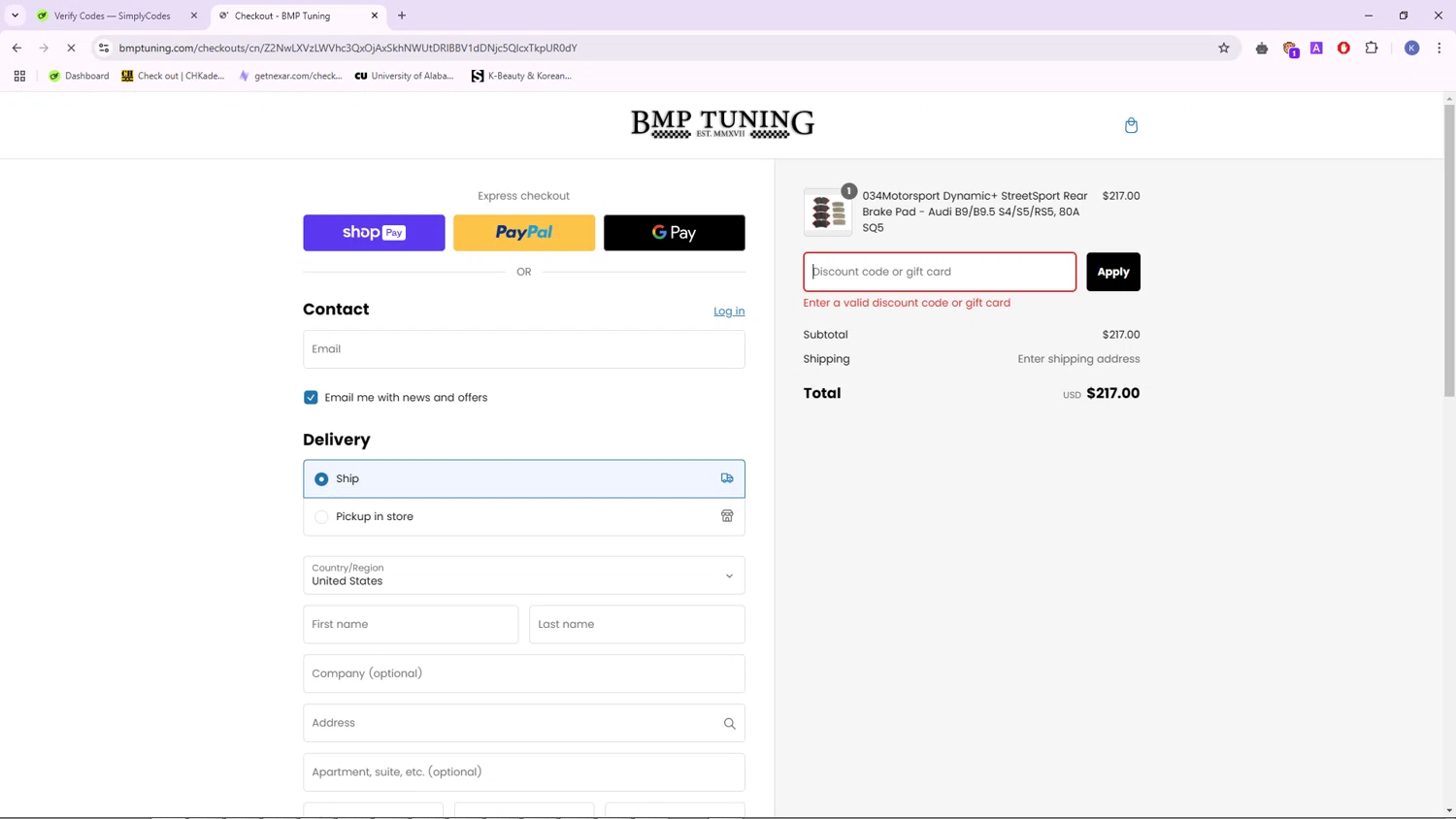Click the dark robot extension icon
Image resolution: width=1456 pixels, height=819 pixels.
(1262, 48)
